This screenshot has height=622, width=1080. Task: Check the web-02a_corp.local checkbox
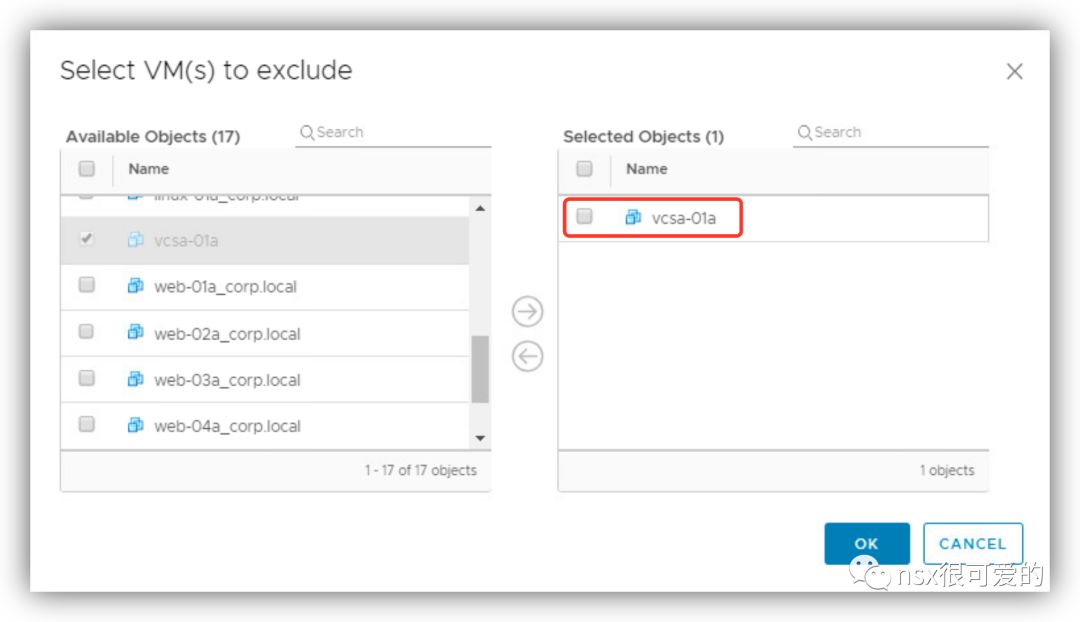(87, 332)
